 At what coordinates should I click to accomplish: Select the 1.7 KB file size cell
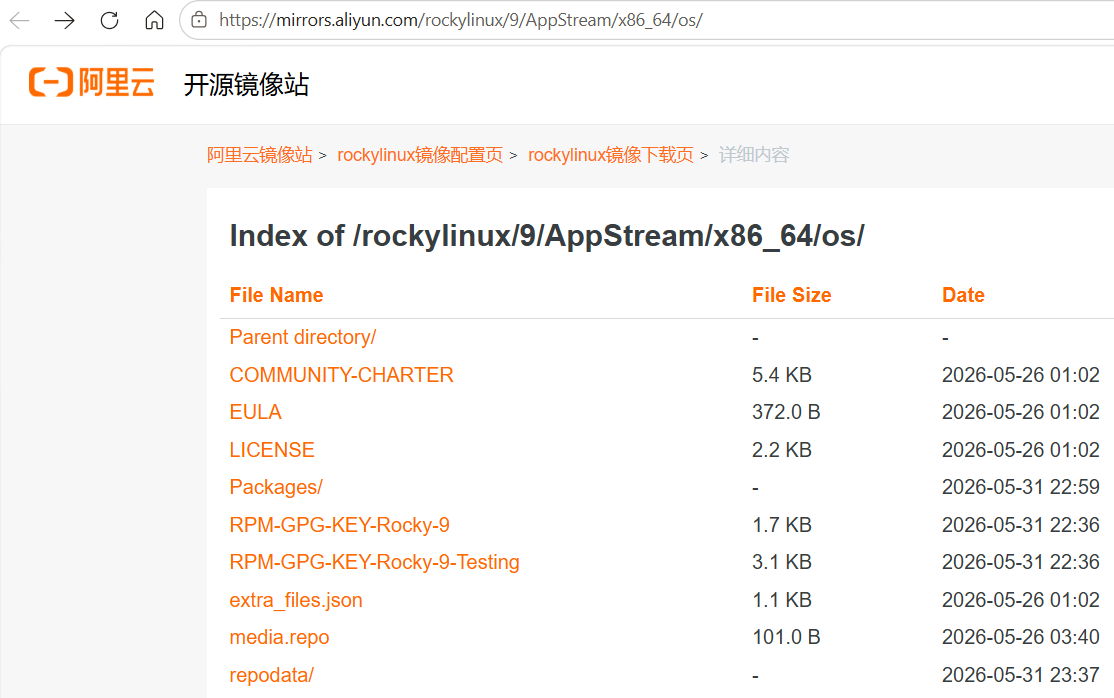(782, 525)
